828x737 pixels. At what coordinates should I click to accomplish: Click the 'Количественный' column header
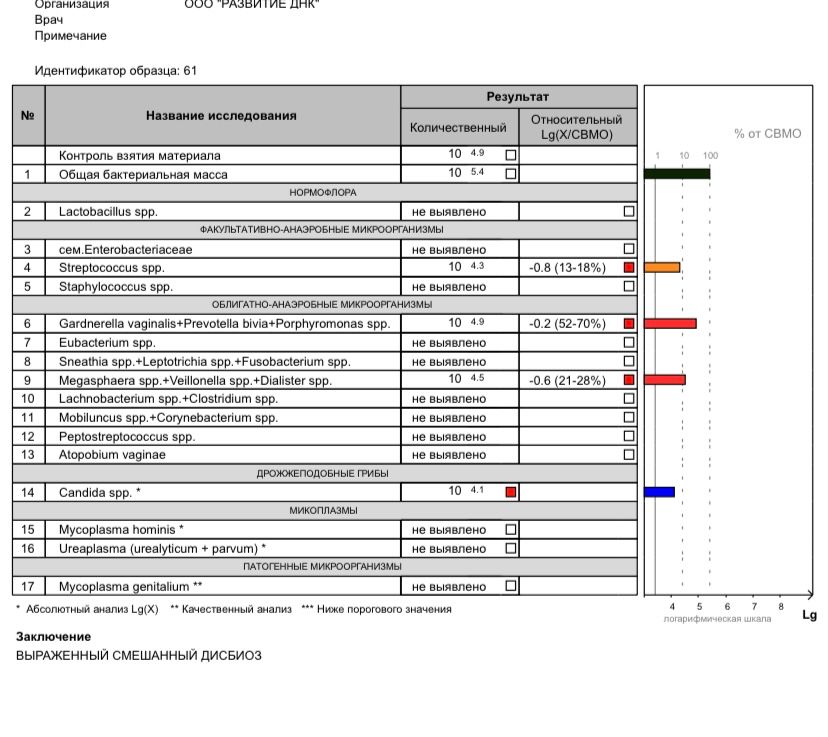[x=459, y=127]
